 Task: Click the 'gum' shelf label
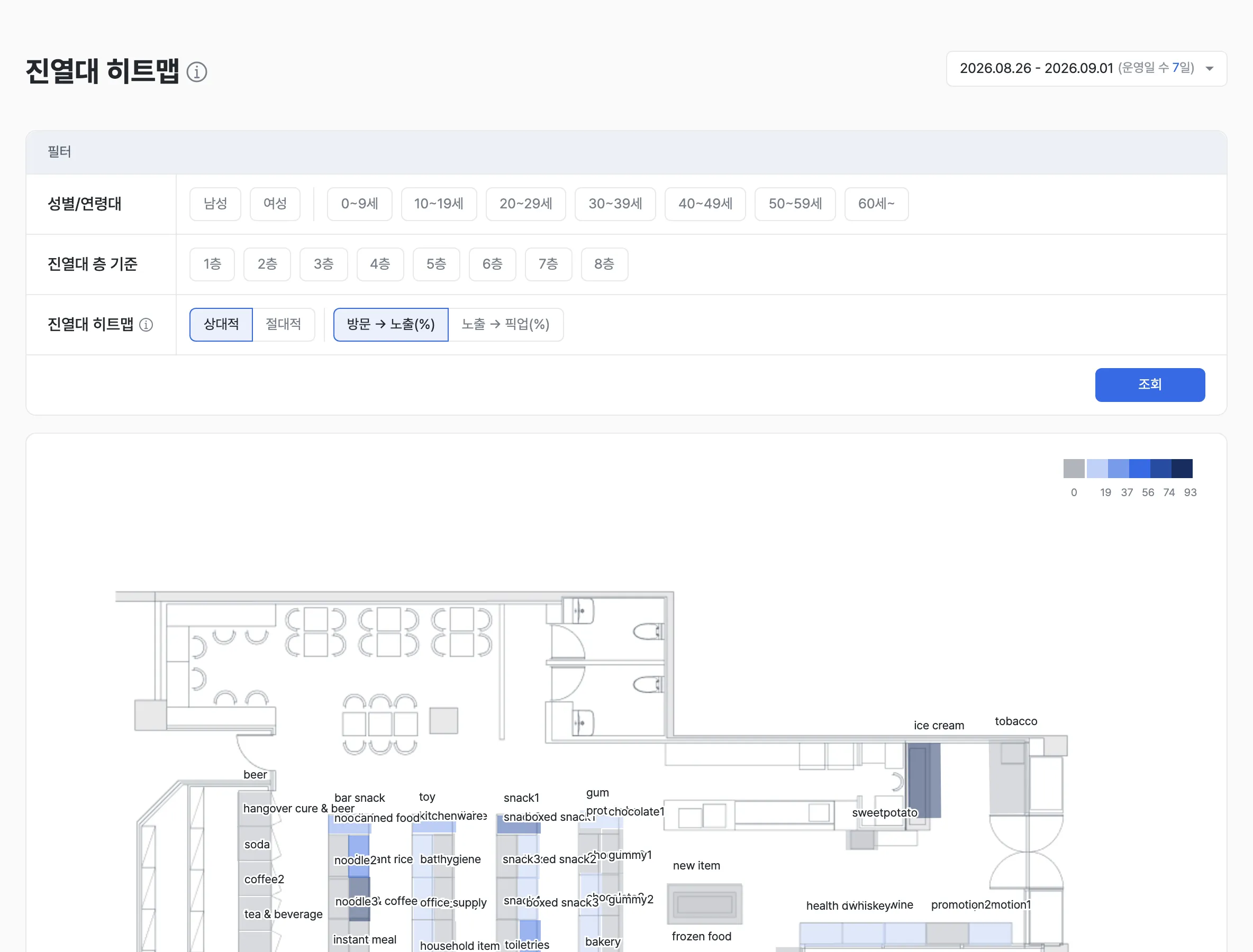(597, 793)
